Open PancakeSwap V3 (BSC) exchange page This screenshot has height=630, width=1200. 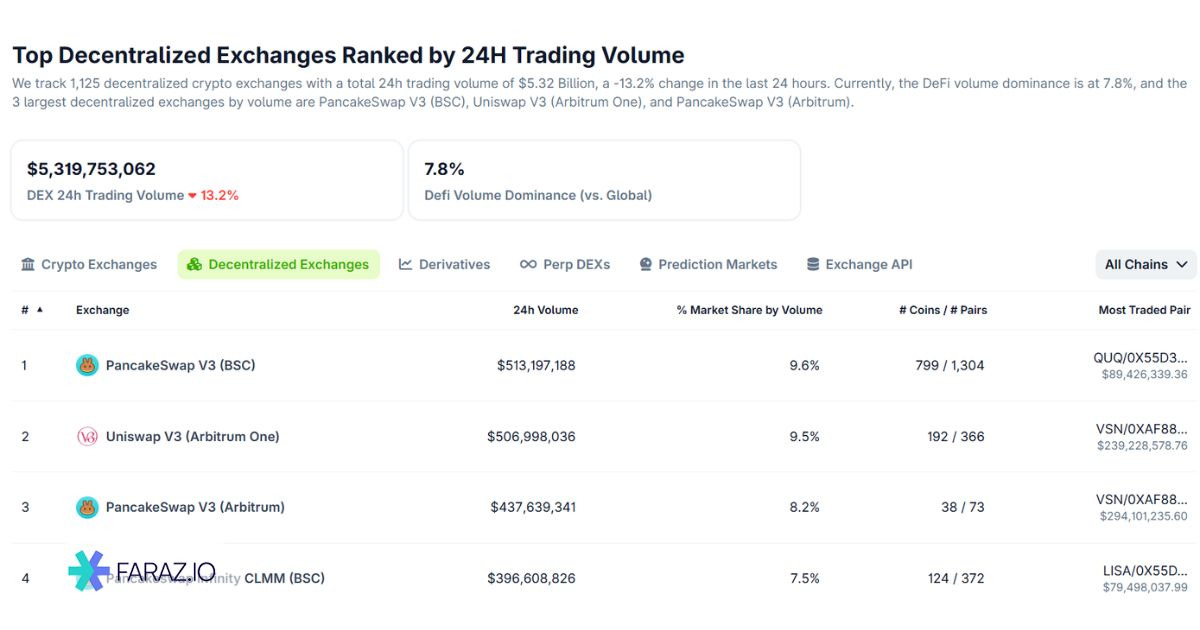pos(180,365)
